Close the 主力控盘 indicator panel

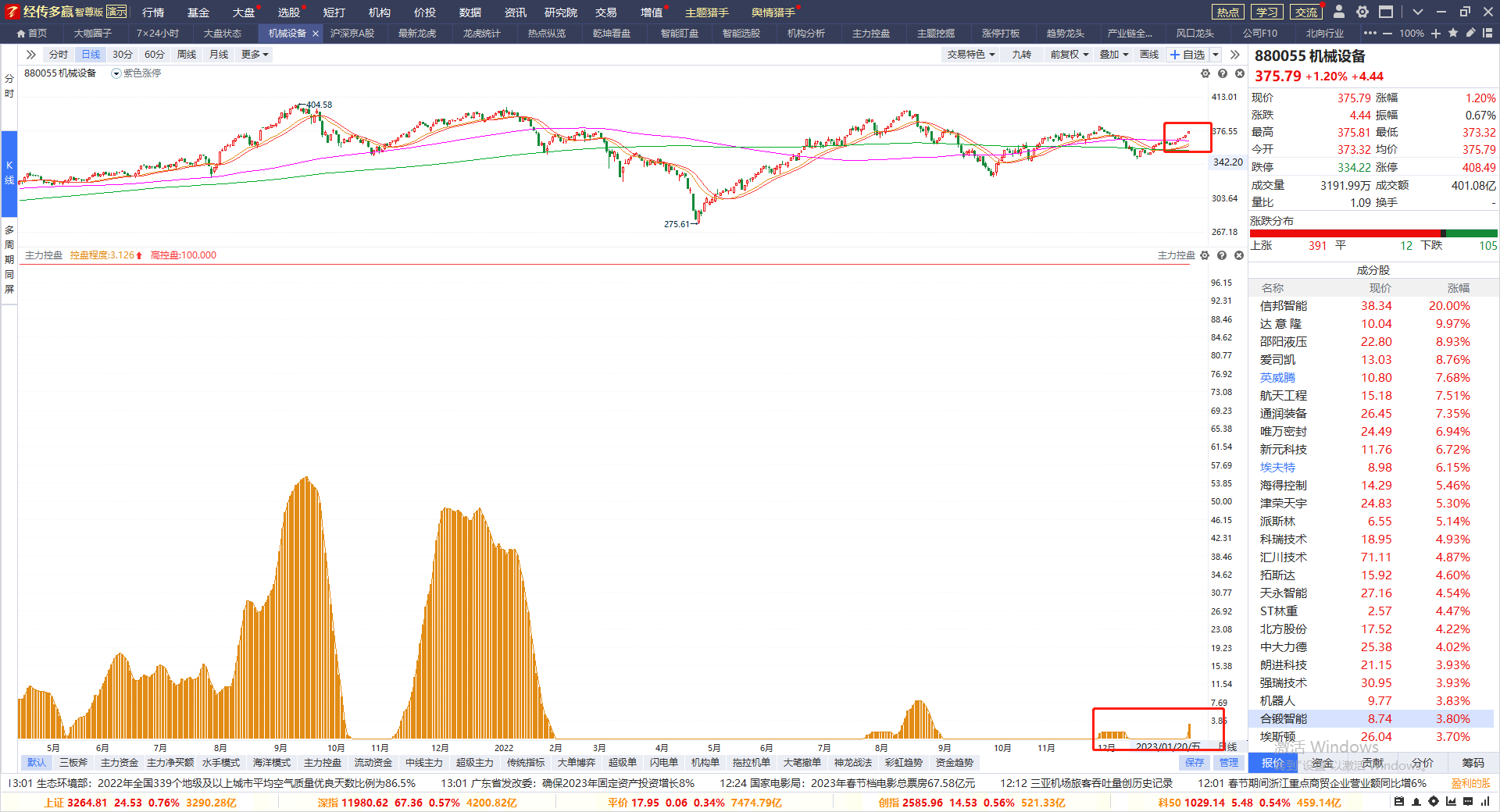click(1239, 255)
